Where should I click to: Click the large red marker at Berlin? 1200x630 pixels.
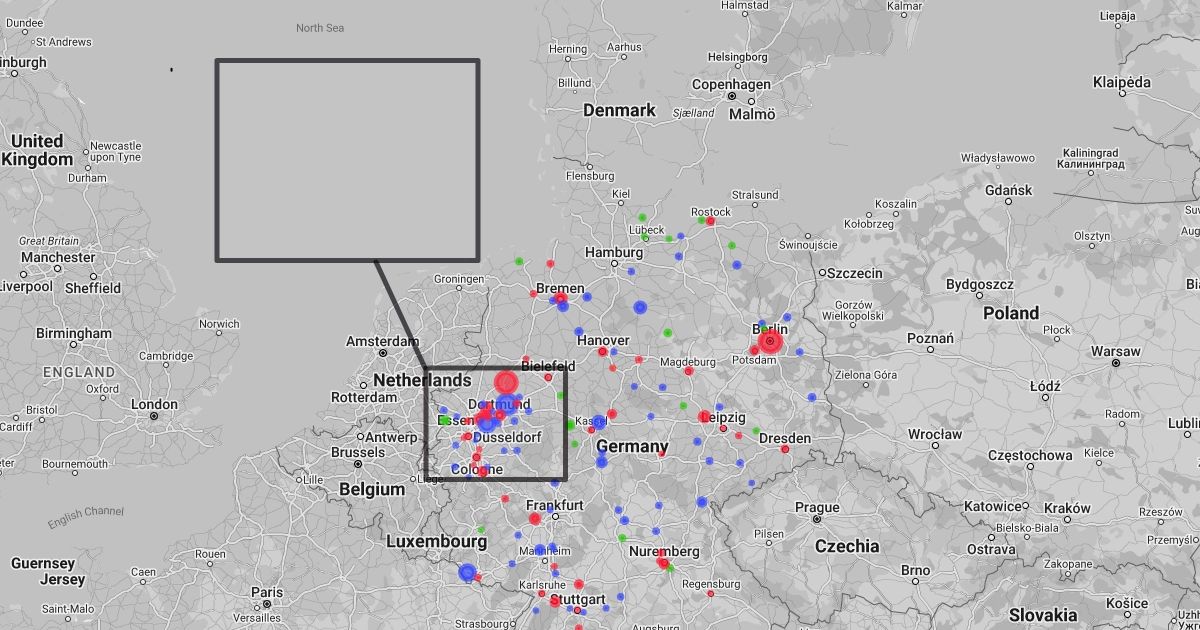pyautogui.click(x=769, y=343)
